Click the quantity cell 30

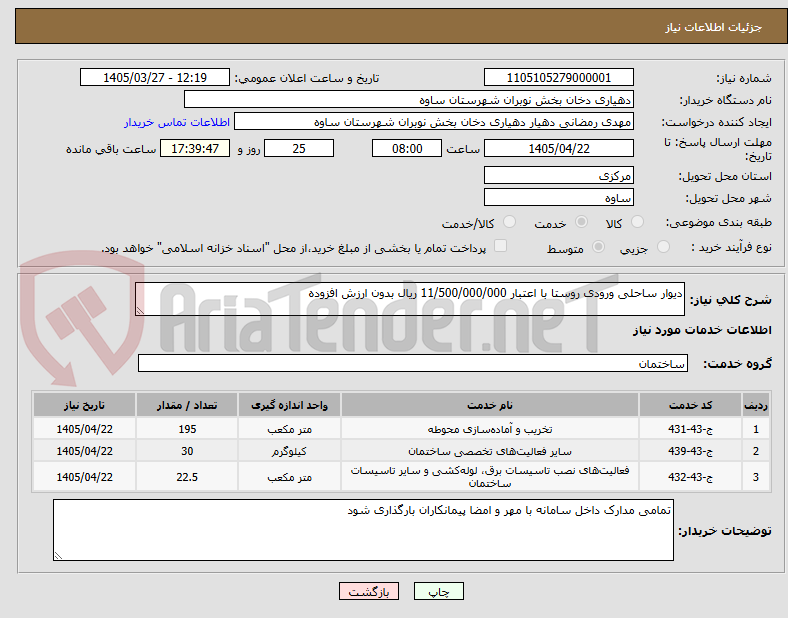(x=187, y=451)
